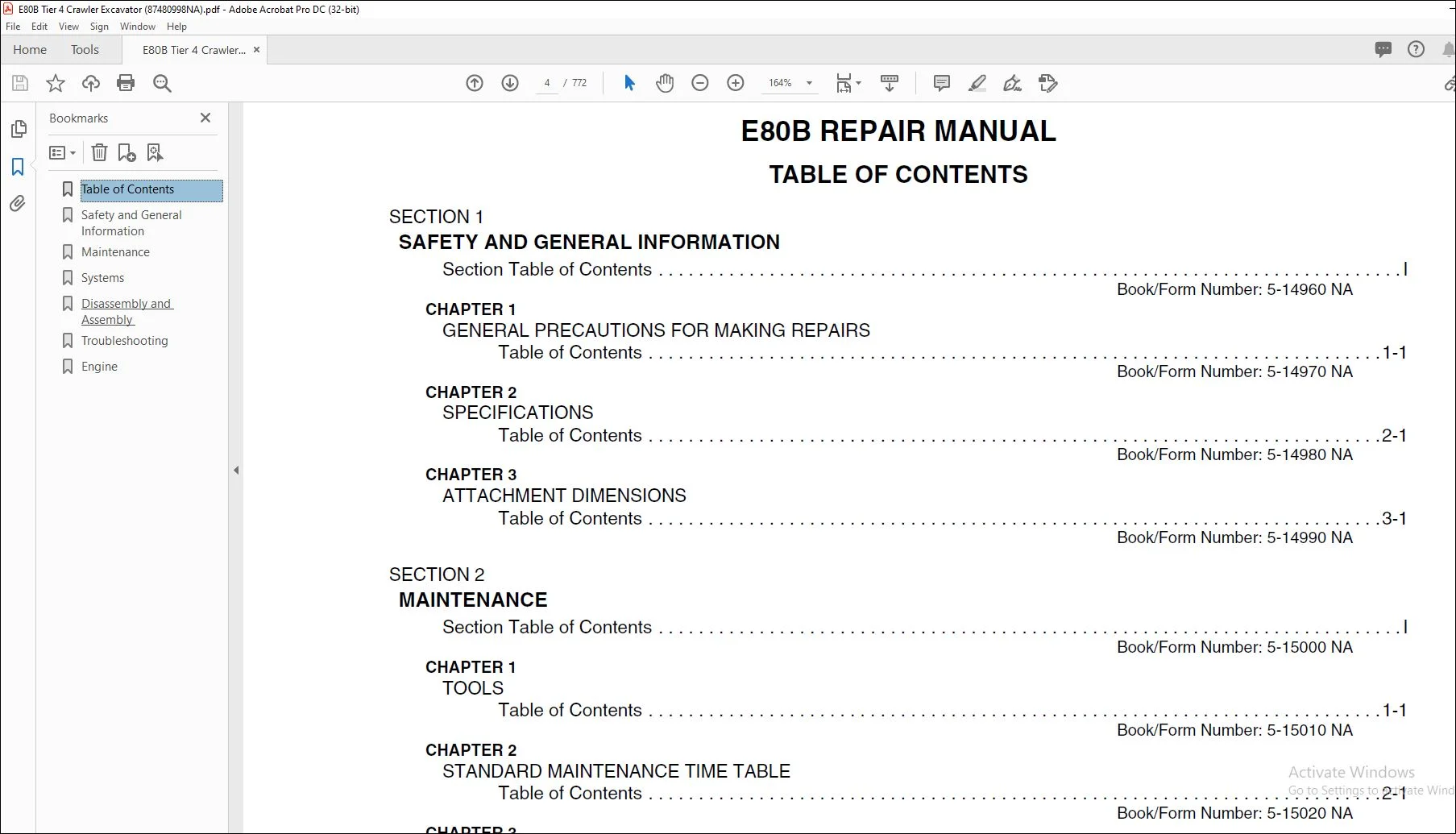1456x834 pixels.
Task: Click the 'SAFETY AND GENERAL INFORMATION' heading
Action: pos(589,242)
